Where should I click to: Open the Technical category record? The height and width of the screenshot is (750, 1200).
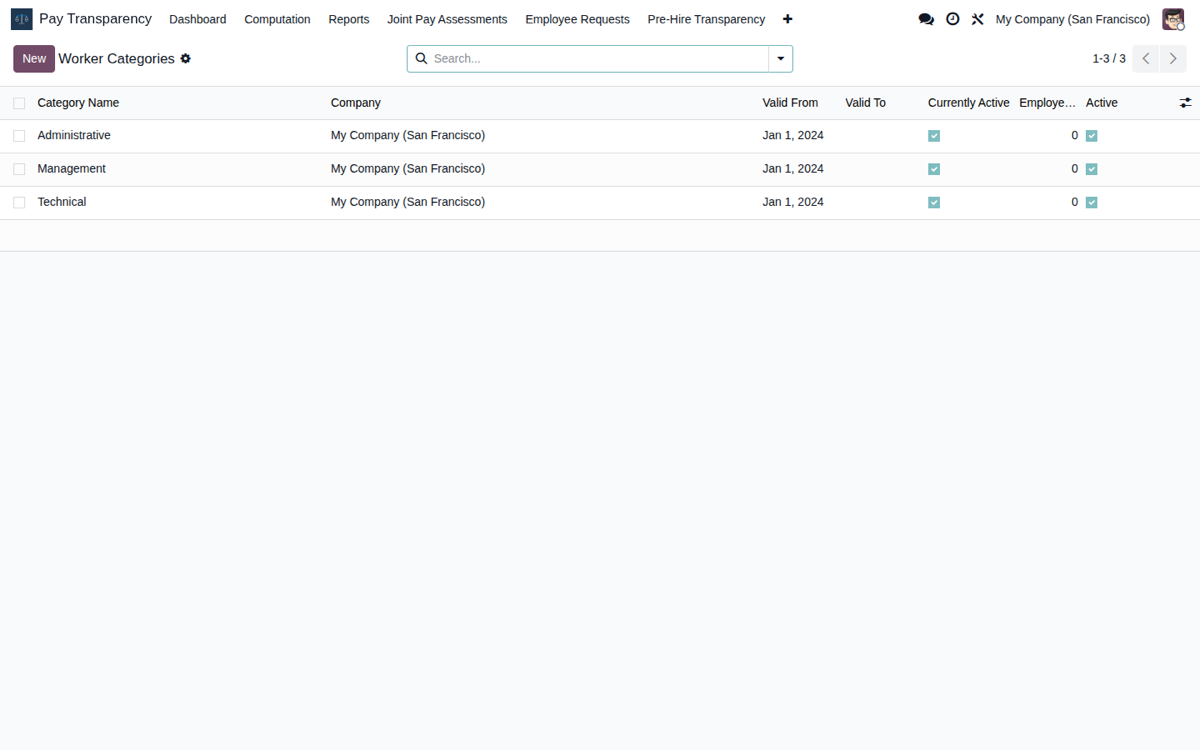[x=62, y=202]
